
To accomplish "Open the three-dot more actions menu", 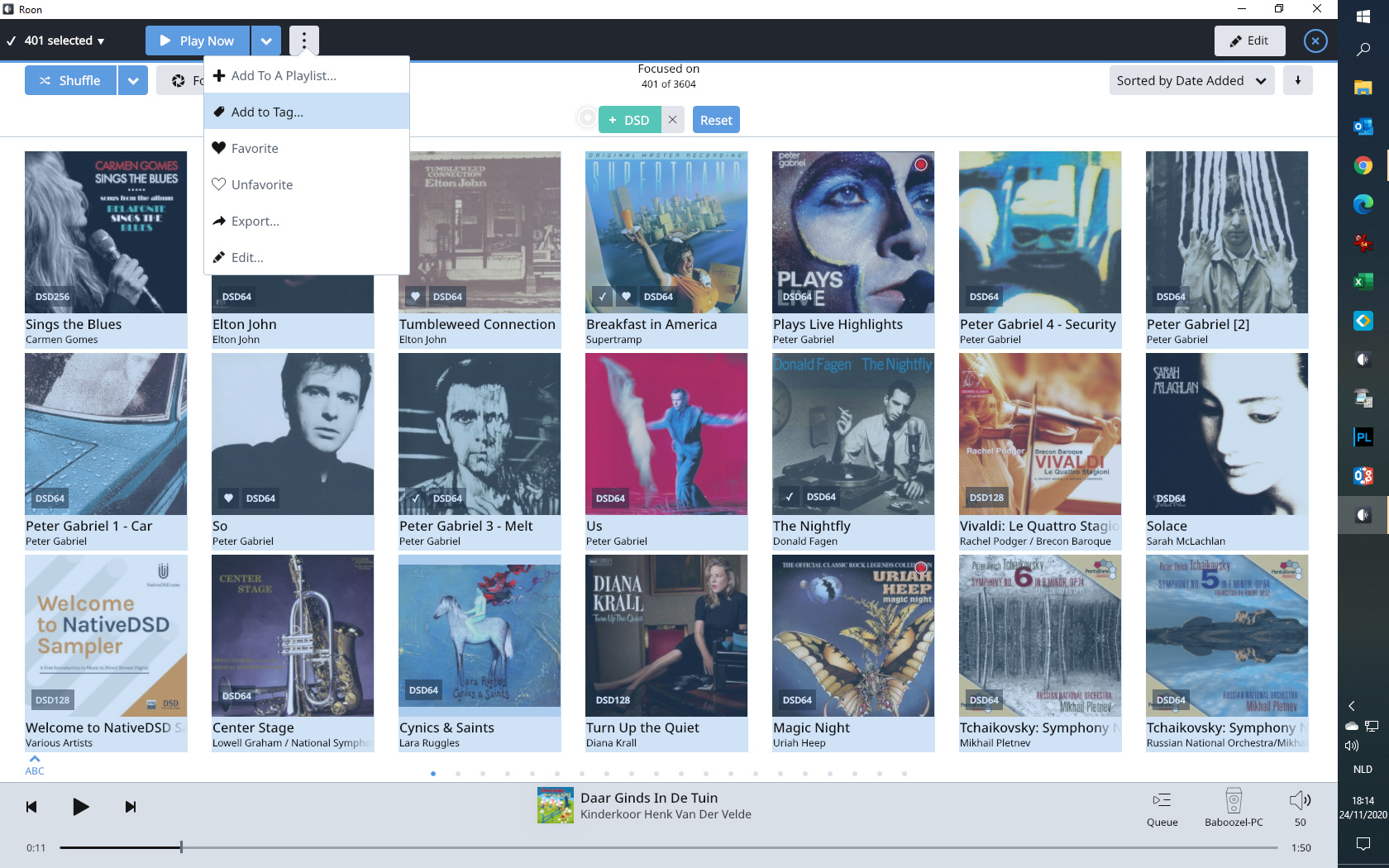I will (303, 41).
